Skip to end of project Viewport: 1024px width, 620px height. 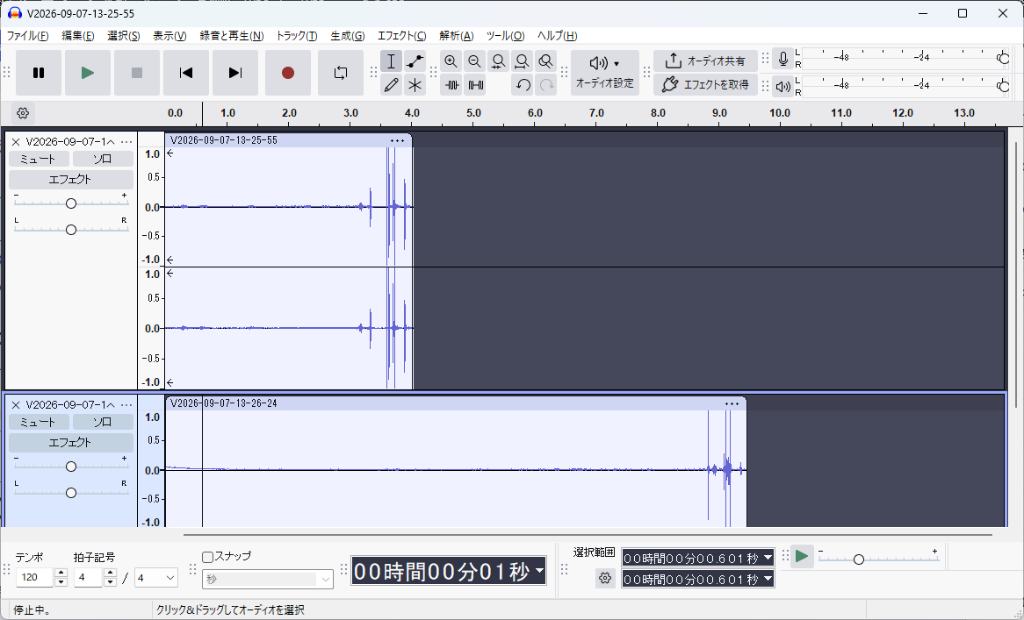click(235, 73)
